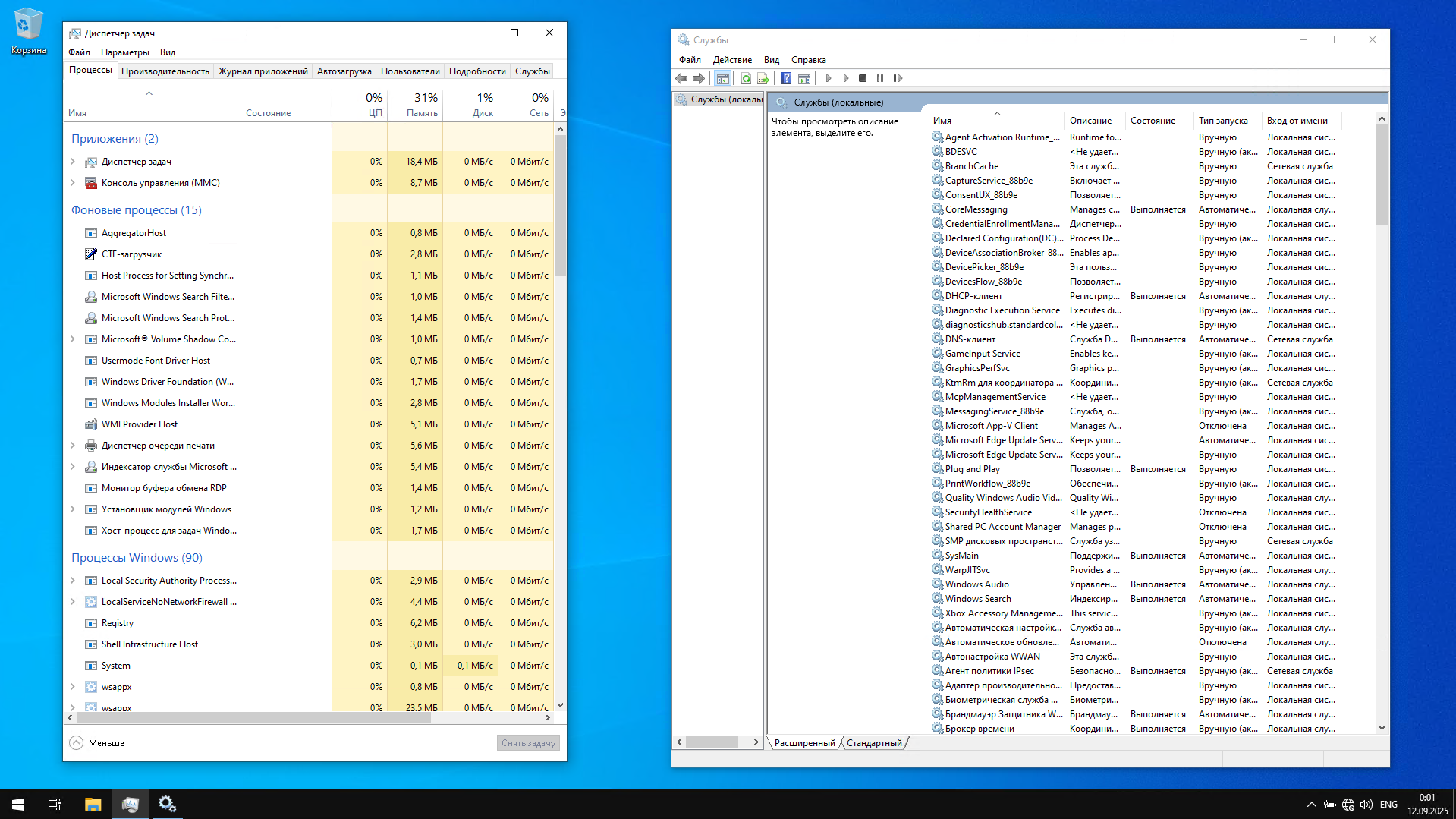The width and height of the screenshot is (1456, 819).
Task: Open the Службы tab in Task Manager
Action: point(533,71)
